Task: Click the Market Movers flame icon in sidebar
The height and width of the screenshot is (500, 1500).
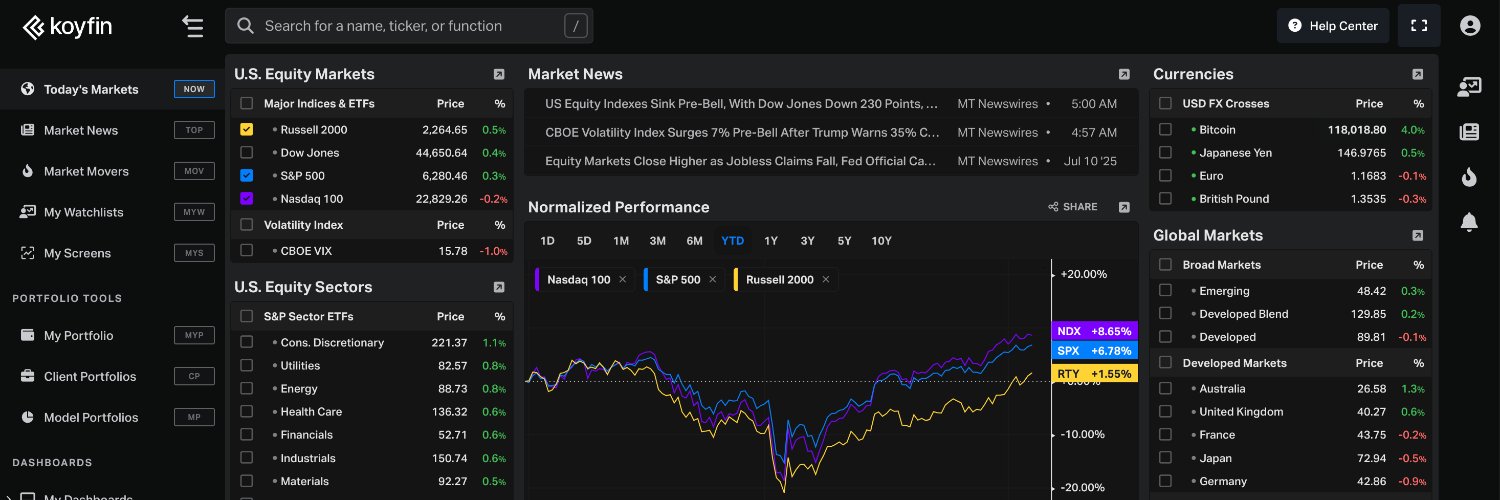Action: (27, 171)
